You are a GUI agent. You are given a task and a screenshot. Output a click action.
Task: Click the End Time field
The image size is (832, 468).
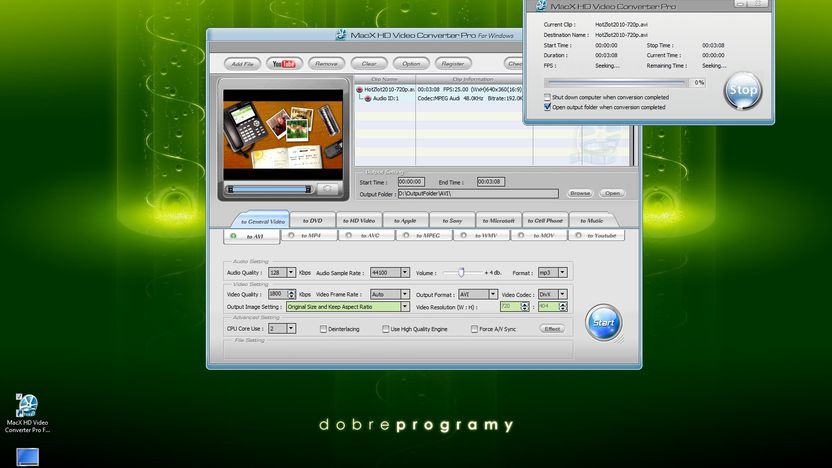(x=490, y=181)
